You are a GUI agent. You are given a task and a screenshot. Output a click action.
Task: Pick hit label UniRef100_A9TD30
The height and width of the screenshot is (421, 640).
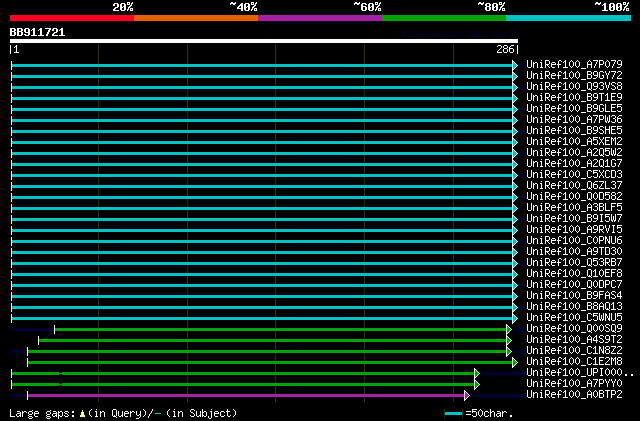[574, 252]
